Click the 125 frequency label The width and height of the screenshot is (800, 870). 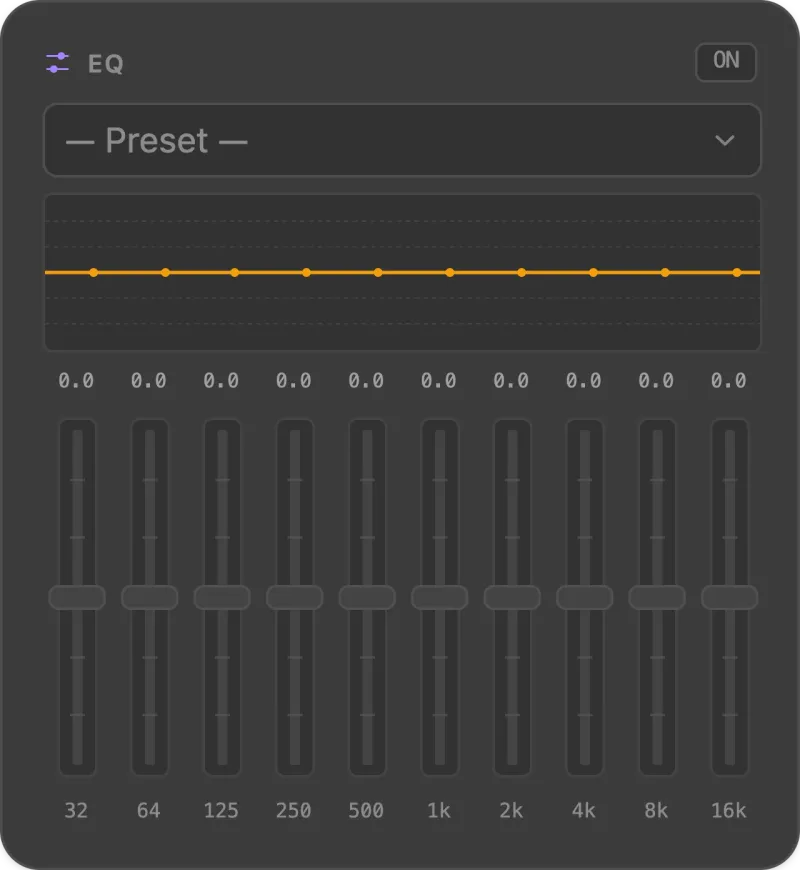[x=221, y=811]
